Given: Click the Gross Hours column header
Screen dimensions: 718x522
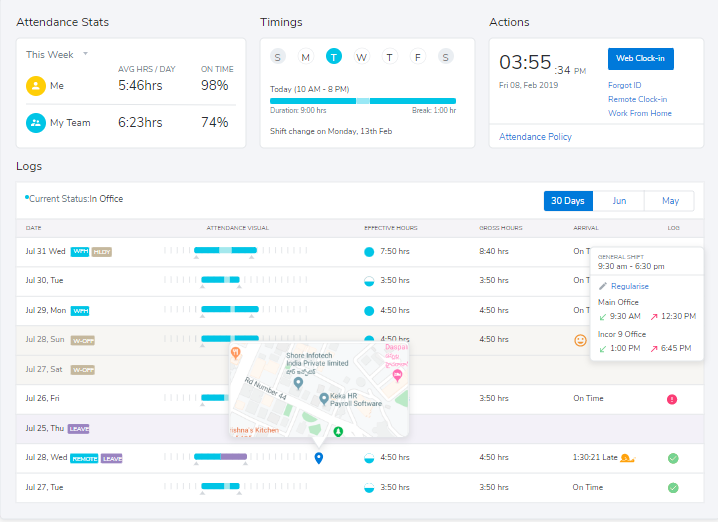Looking at the screenshot, I should (500, 228).
